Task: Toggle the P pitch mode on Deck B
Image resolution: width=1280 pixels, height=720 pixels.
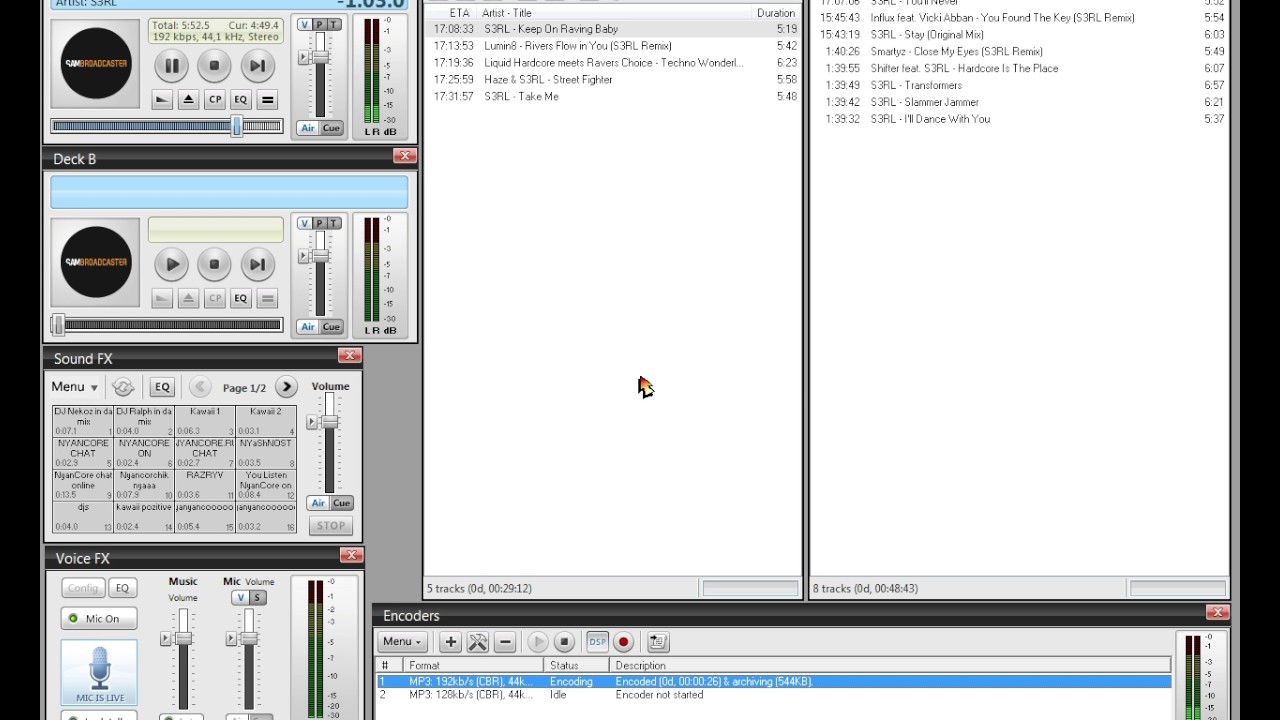Action: pyautogui.click(x=320, y=223)
